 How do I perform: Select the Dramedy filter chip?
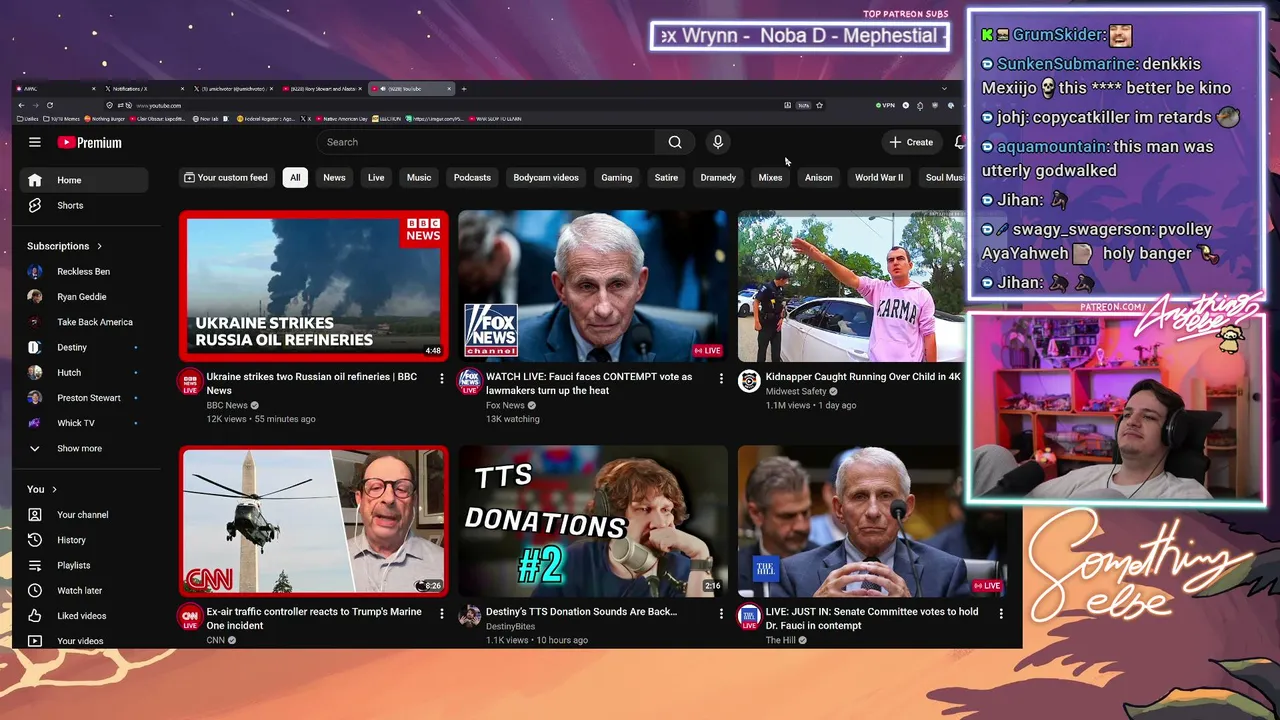[718, 178]
